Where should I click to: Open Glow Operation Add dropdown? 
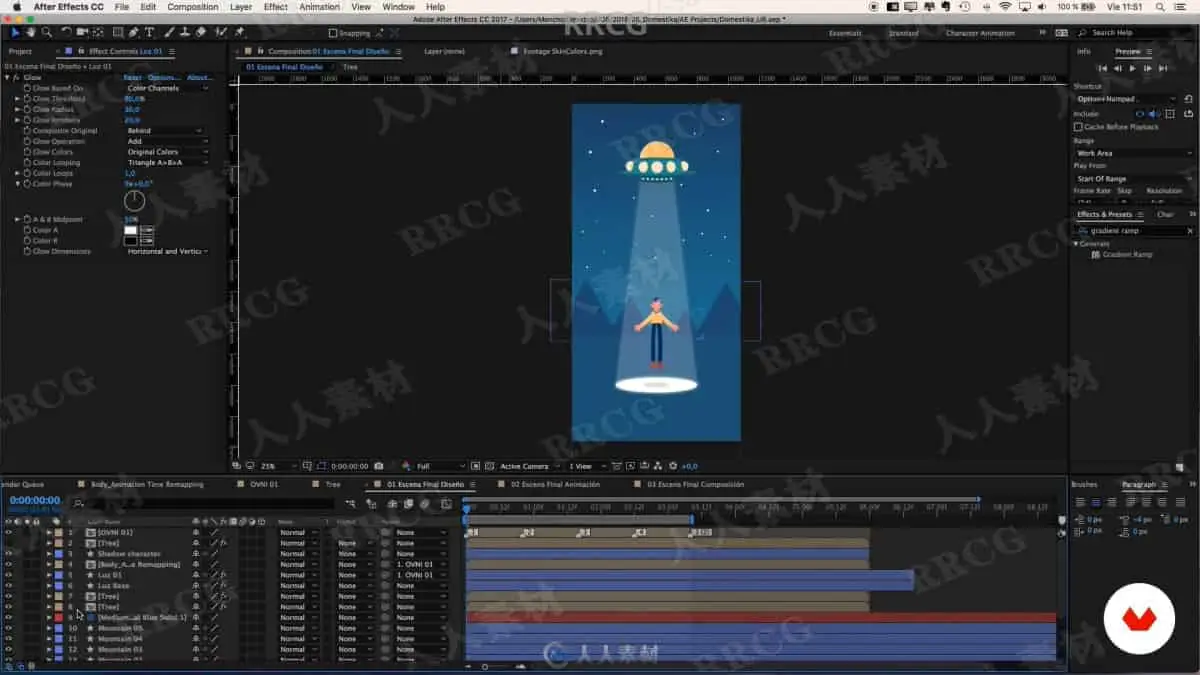[167, 142]
